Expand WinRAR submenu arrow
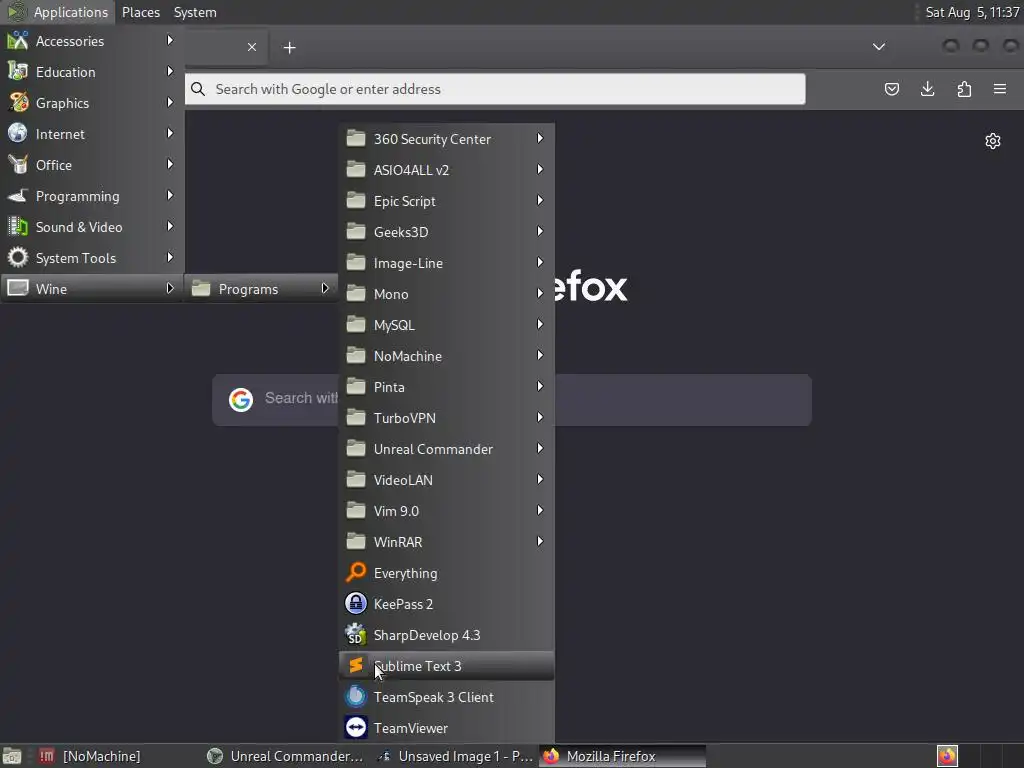1024x768 pixels. [x=540, y=541]
